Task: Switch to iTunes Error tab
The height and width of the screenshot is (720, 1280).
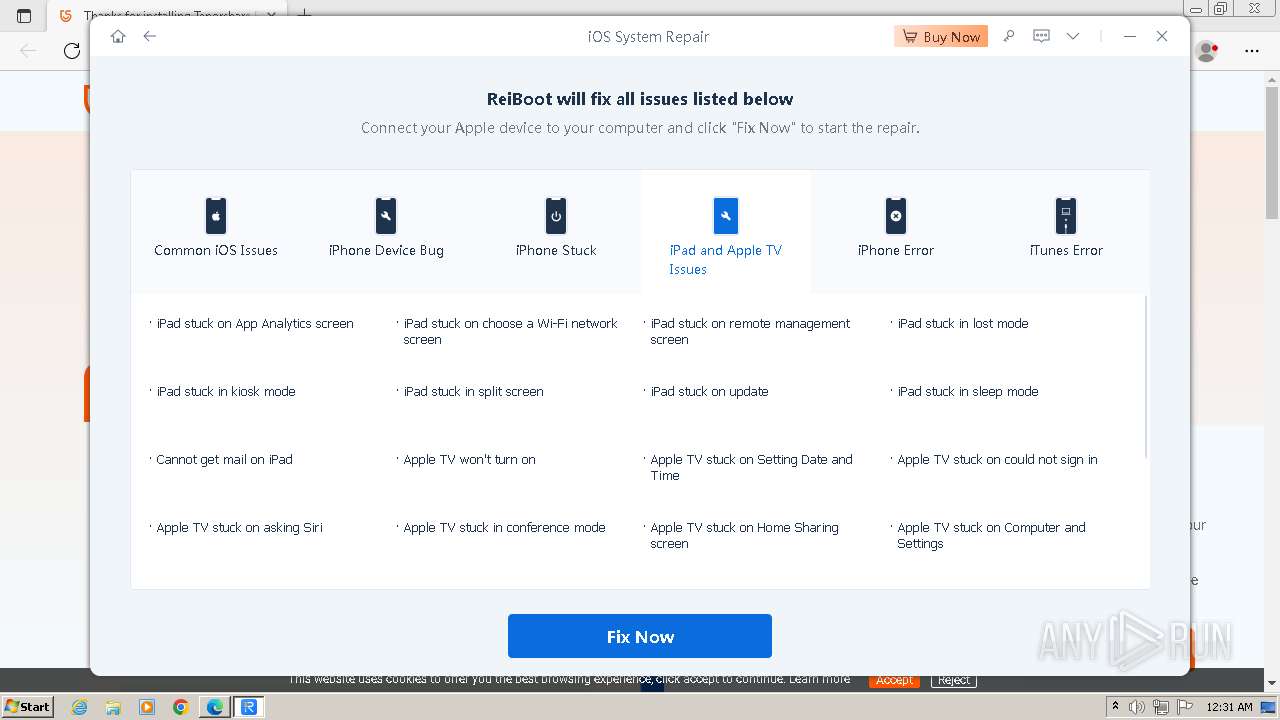Action: point(1066,232)
